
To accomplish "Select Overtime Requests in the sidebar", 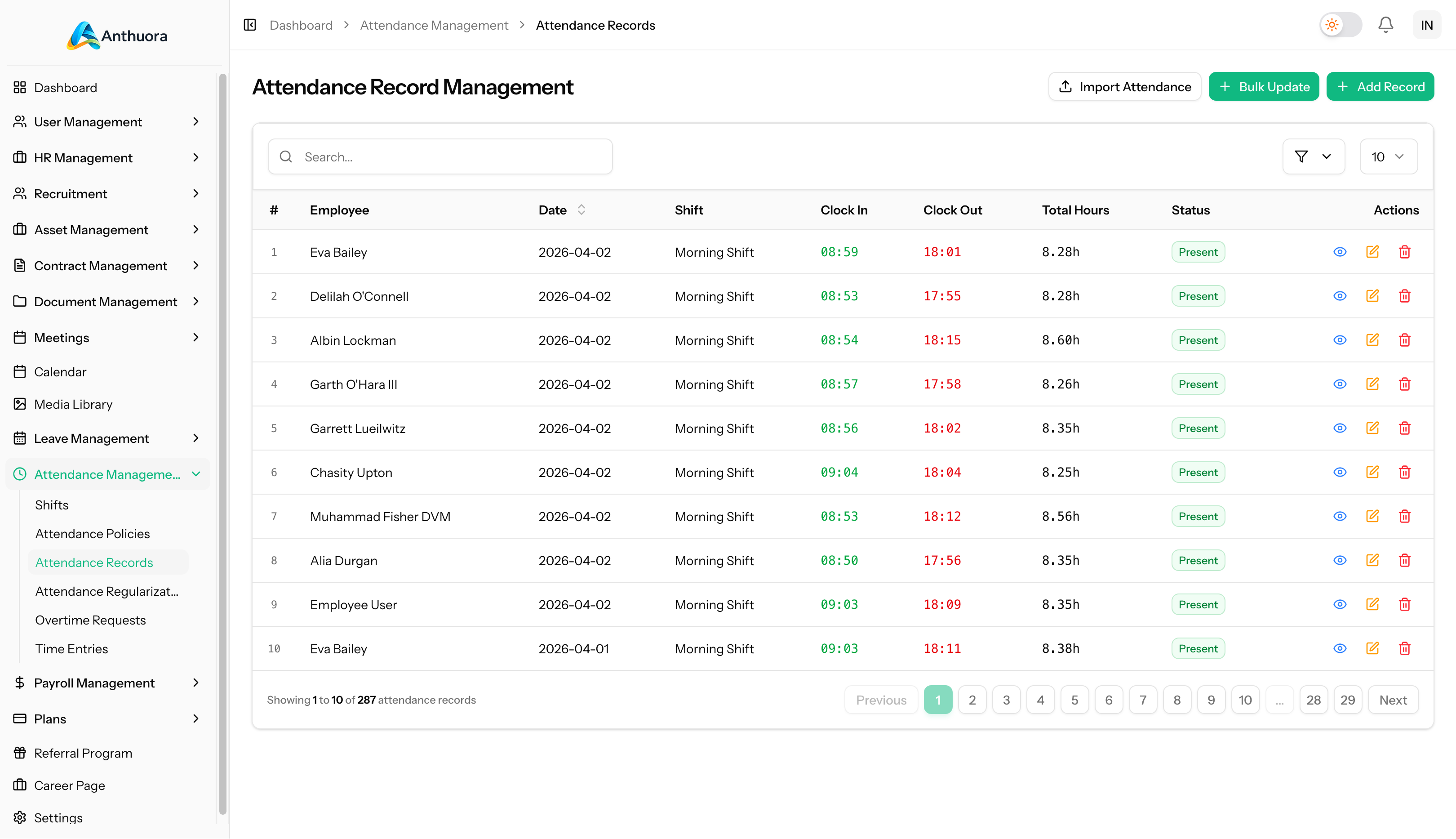I will (x=90, y=620).
